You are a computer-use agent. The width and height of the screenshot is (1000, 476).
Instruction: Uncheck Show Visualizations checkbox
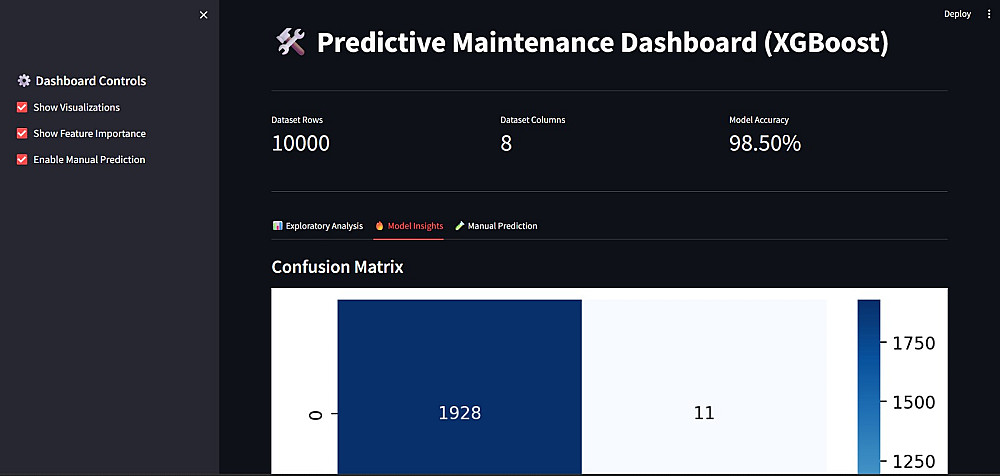point(22,107)
